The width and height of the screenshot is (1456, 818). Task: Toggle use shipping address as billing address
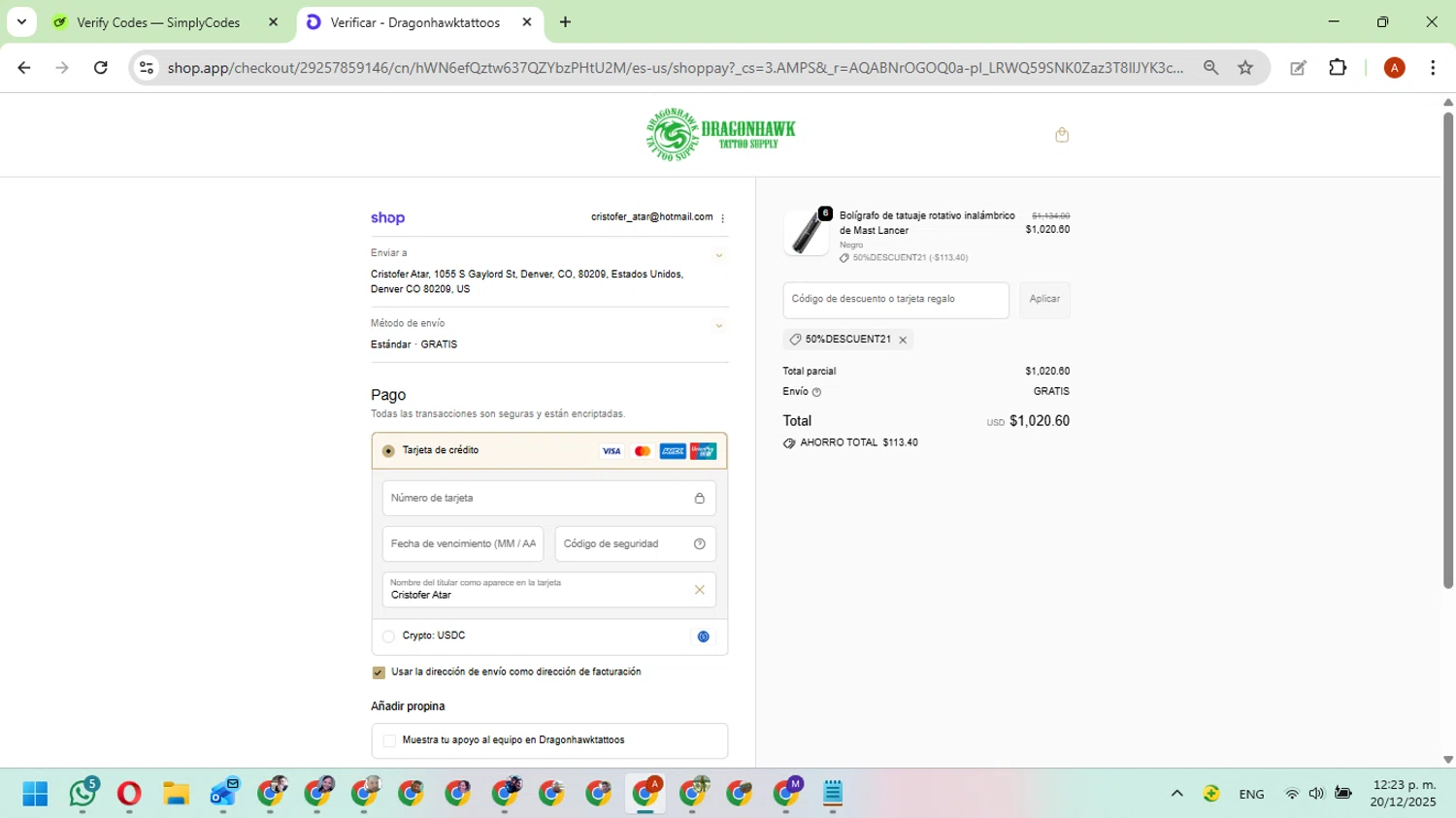379,672
